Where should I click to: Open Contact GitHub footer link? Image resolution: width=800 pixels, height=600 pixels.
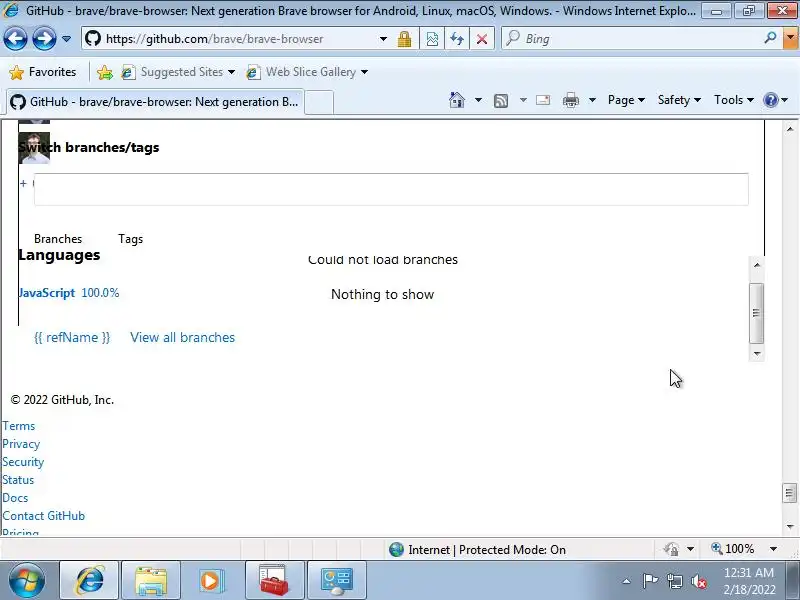(x=43, y=516)
